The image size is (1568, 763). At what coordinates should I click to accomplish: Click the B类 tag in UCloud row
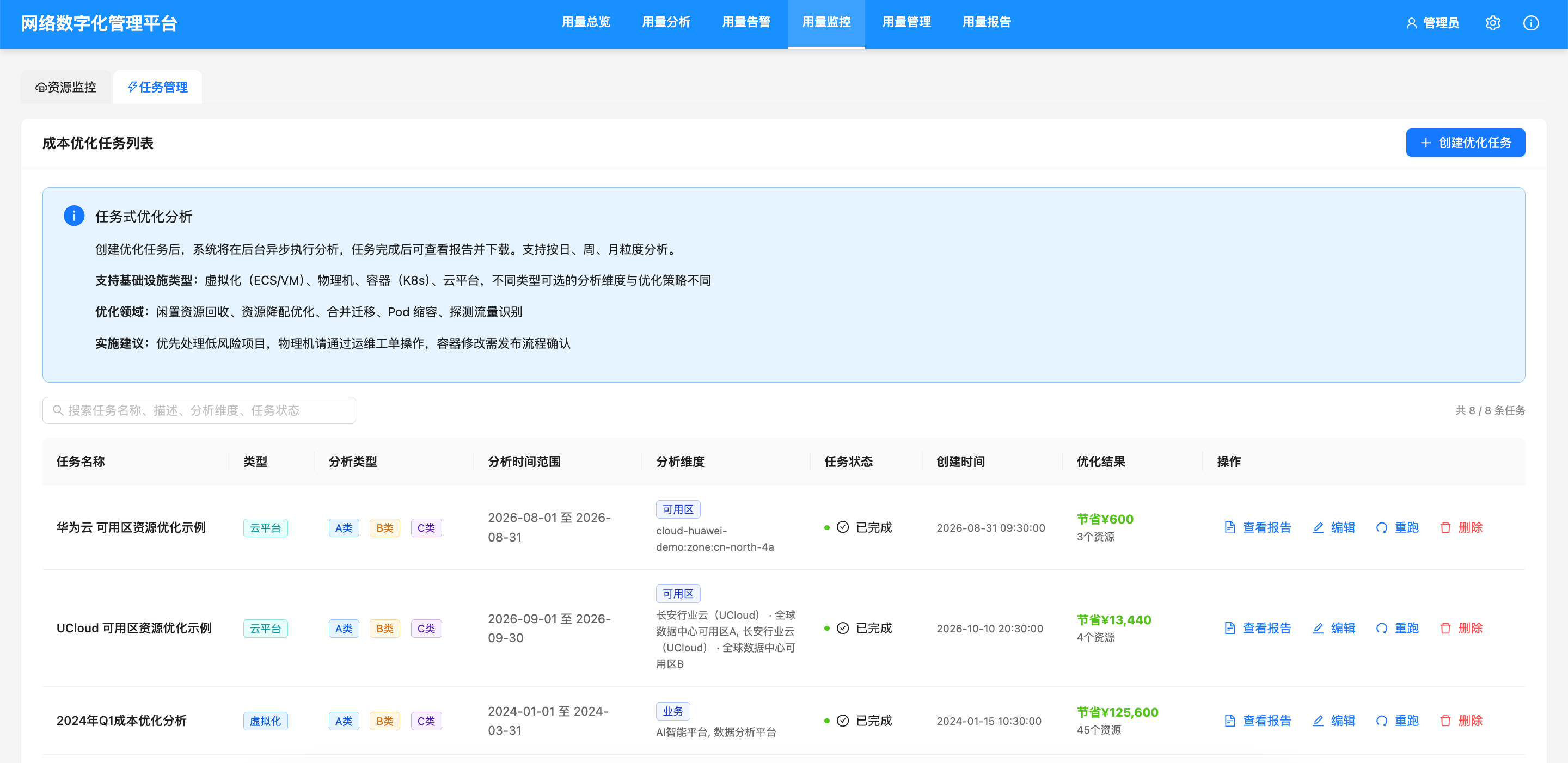pos(385,629)
